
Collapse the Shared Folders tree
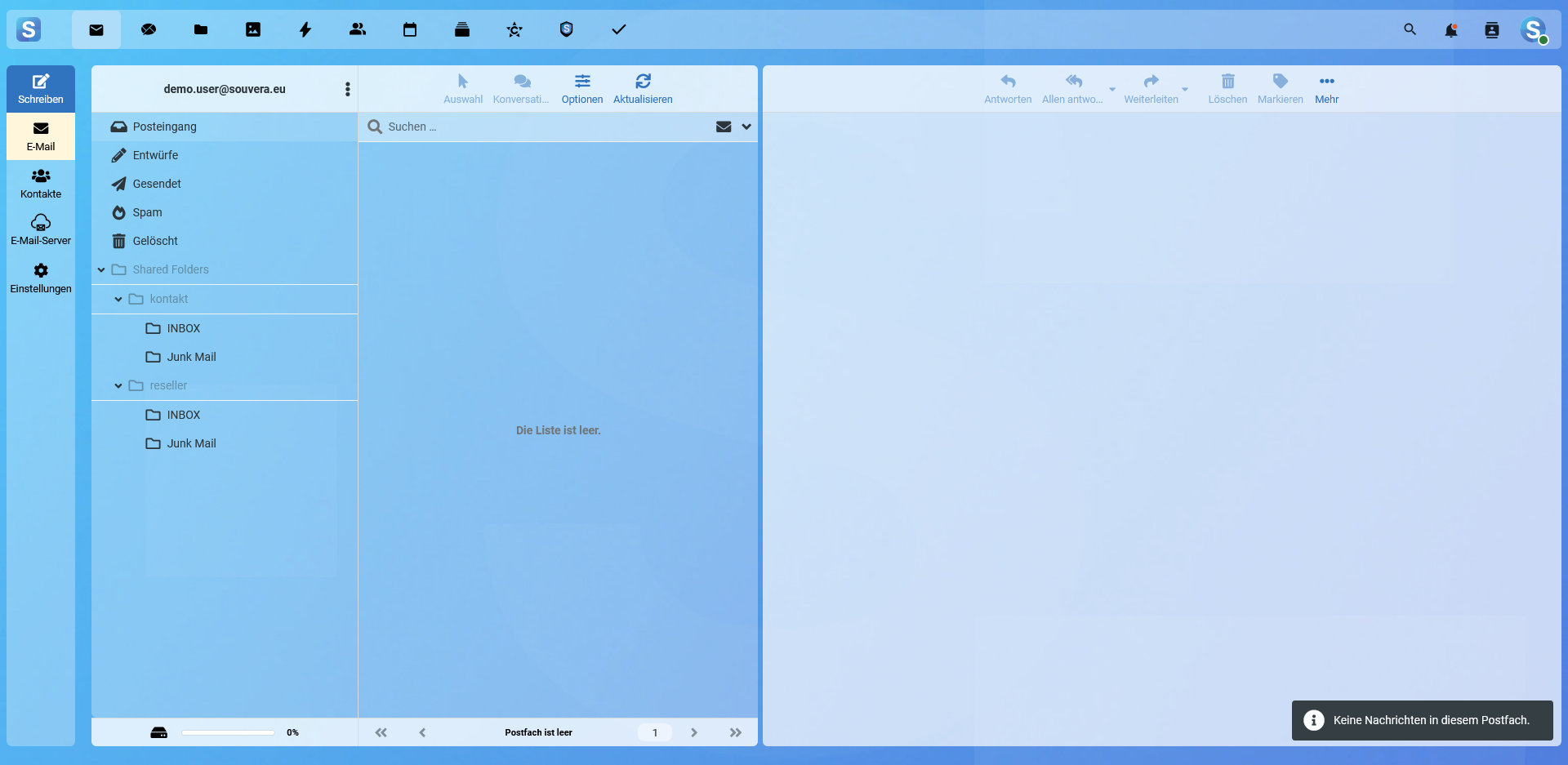[101, 269]
